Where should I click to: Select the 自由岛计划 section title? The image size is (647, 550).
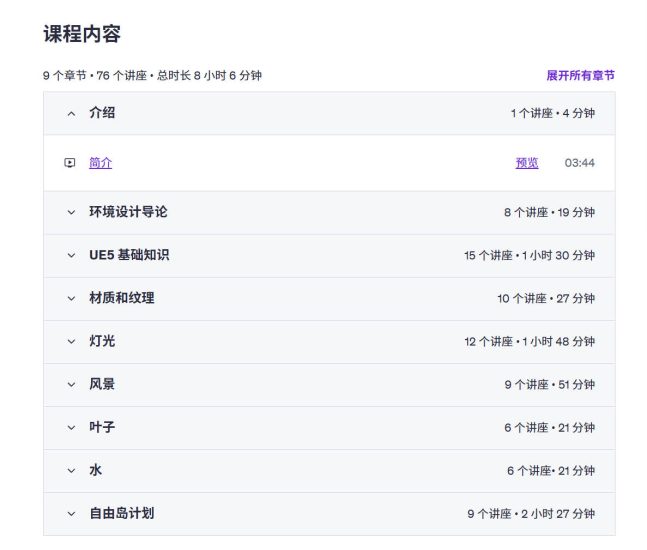(122, 513)
